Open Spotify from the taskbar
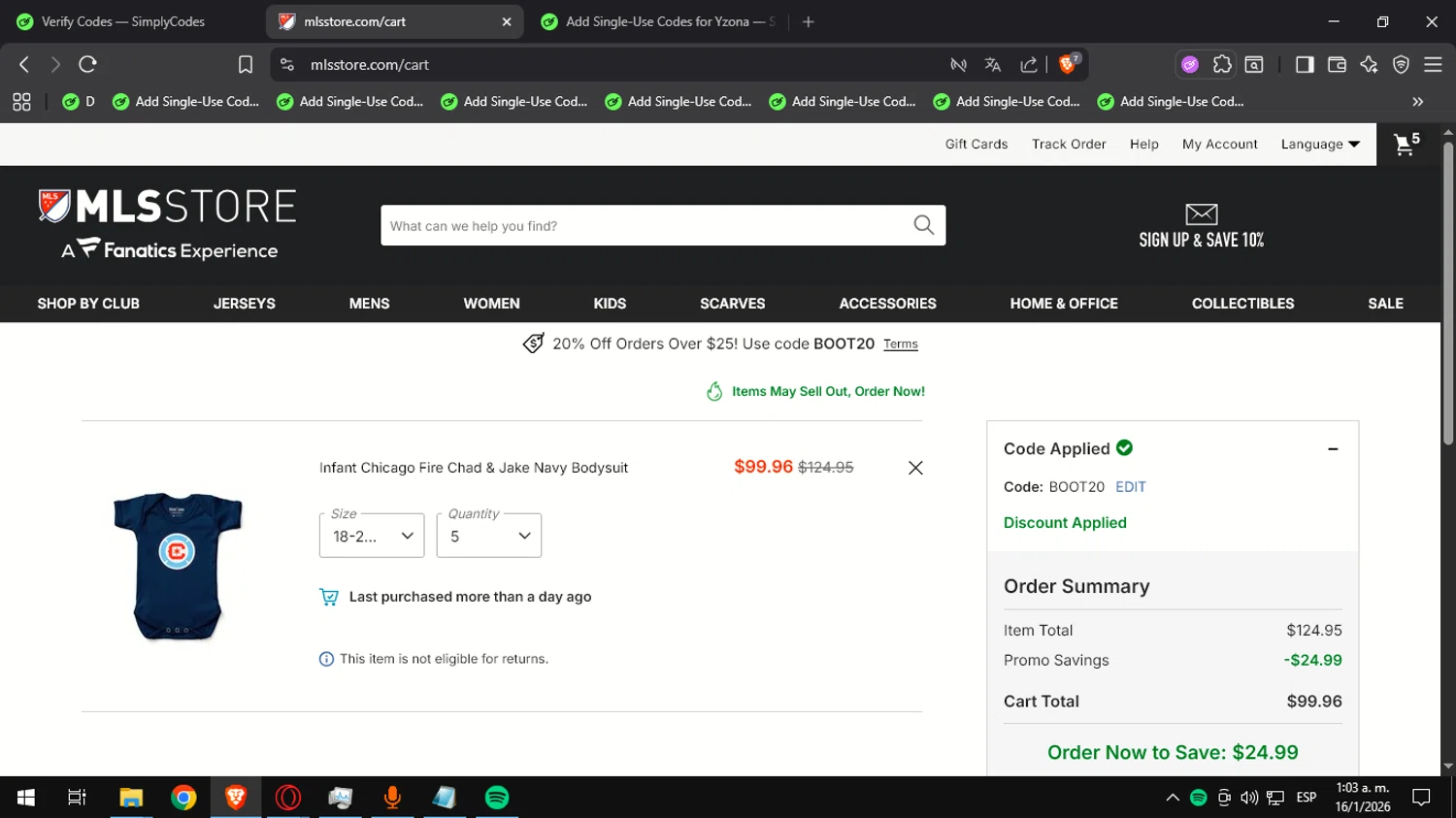The image size is (1456, 818). [497, 798]
